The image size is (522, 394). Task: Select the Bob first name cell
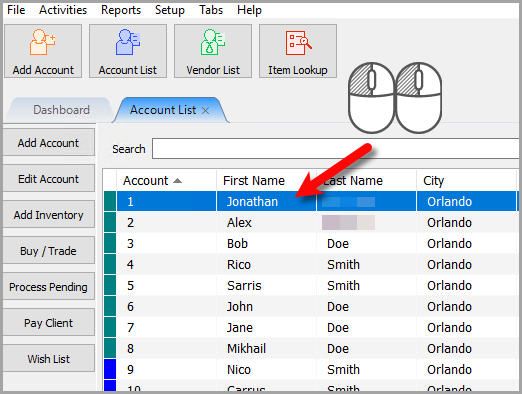266,243
